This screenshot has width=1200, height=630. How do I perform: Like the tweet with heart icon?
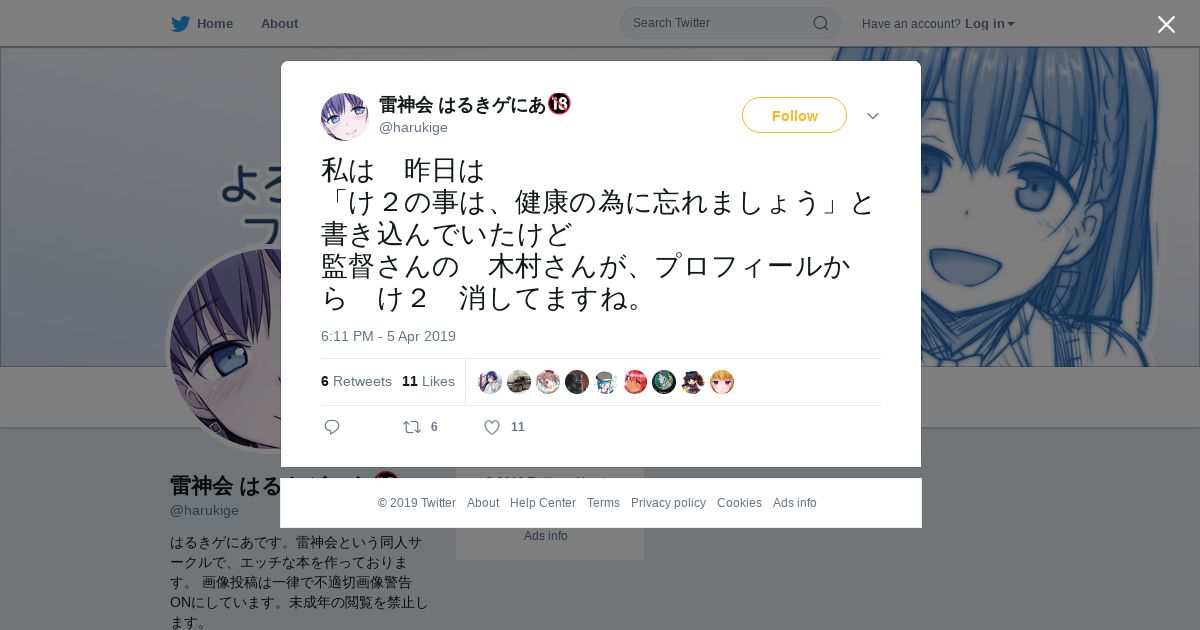492,427
